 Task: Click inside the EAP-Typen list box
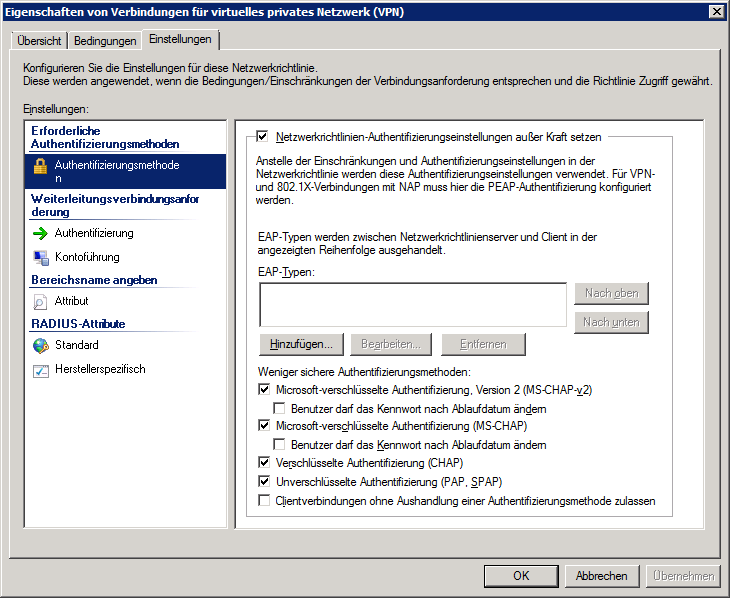[x=412, y=305]
